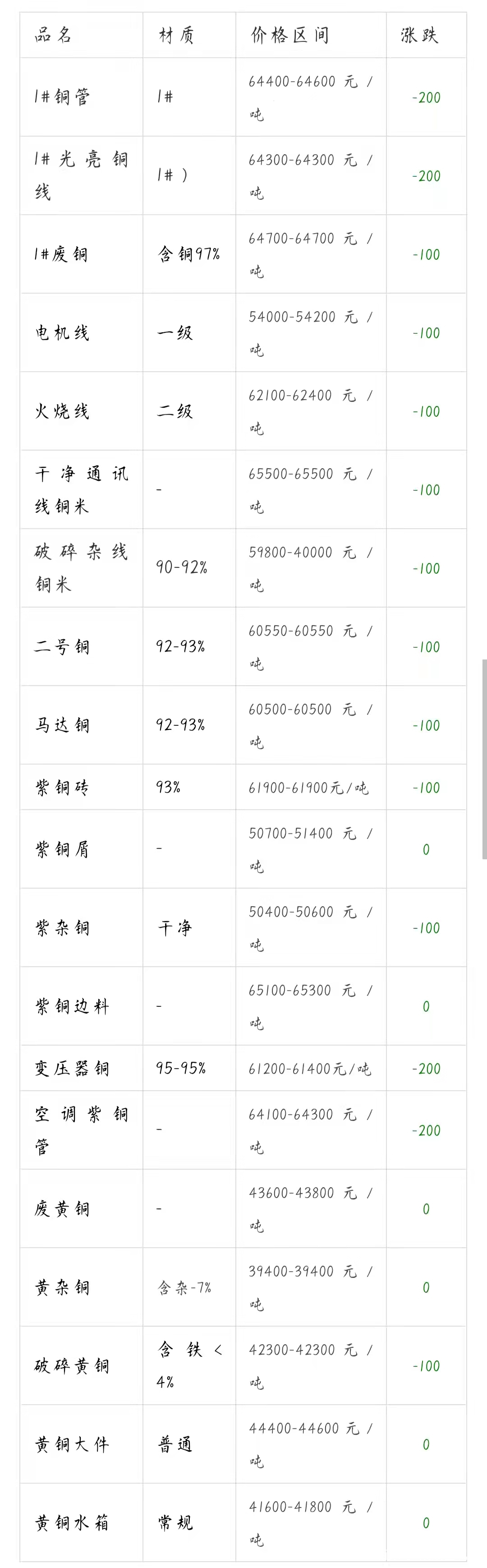Image resolution: width=487 pixels, height=1568 pixels.
Task: Select the 黄杂铜 material 含杂-7%
Action: pyautogui.click(x=184, y=1287)
